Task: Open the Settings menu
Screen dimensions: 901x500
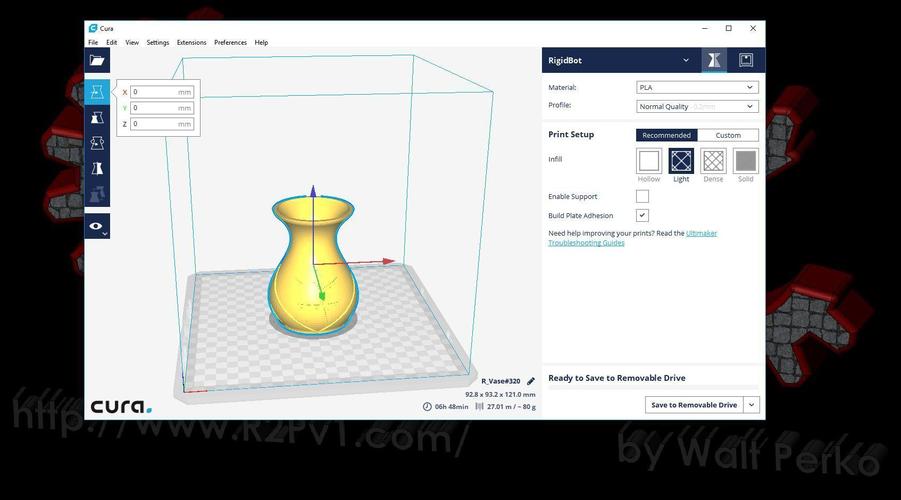Action: click(157, 43)
